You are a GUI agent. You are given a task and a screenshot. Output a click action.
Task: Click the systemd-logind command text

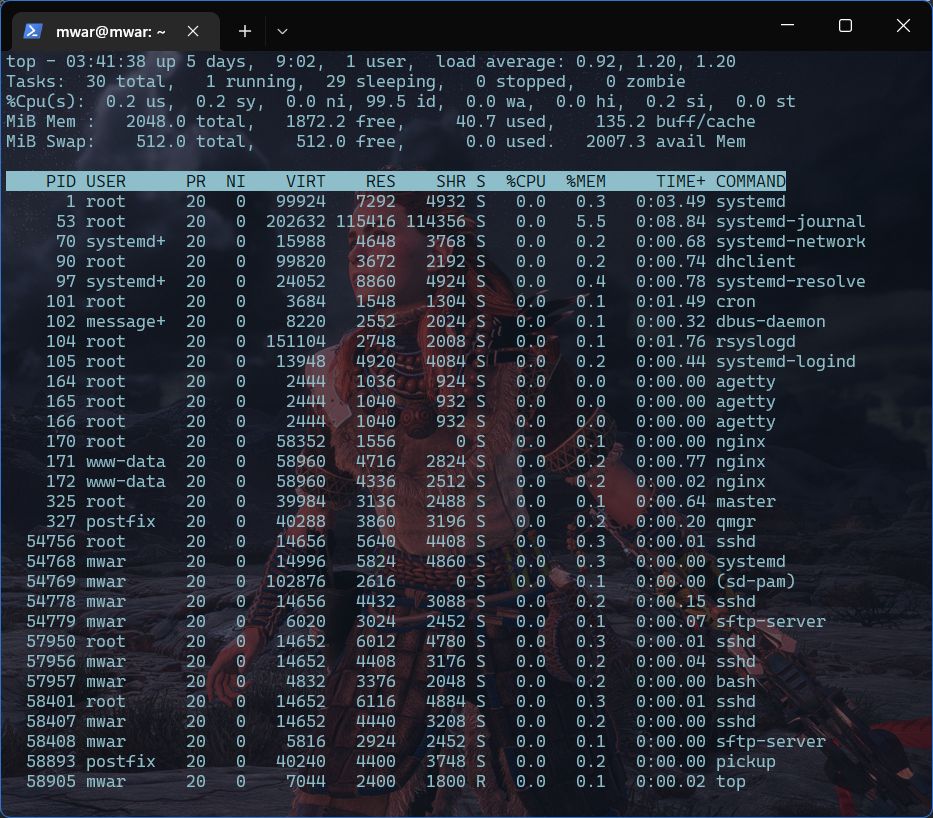click(785, 361)
